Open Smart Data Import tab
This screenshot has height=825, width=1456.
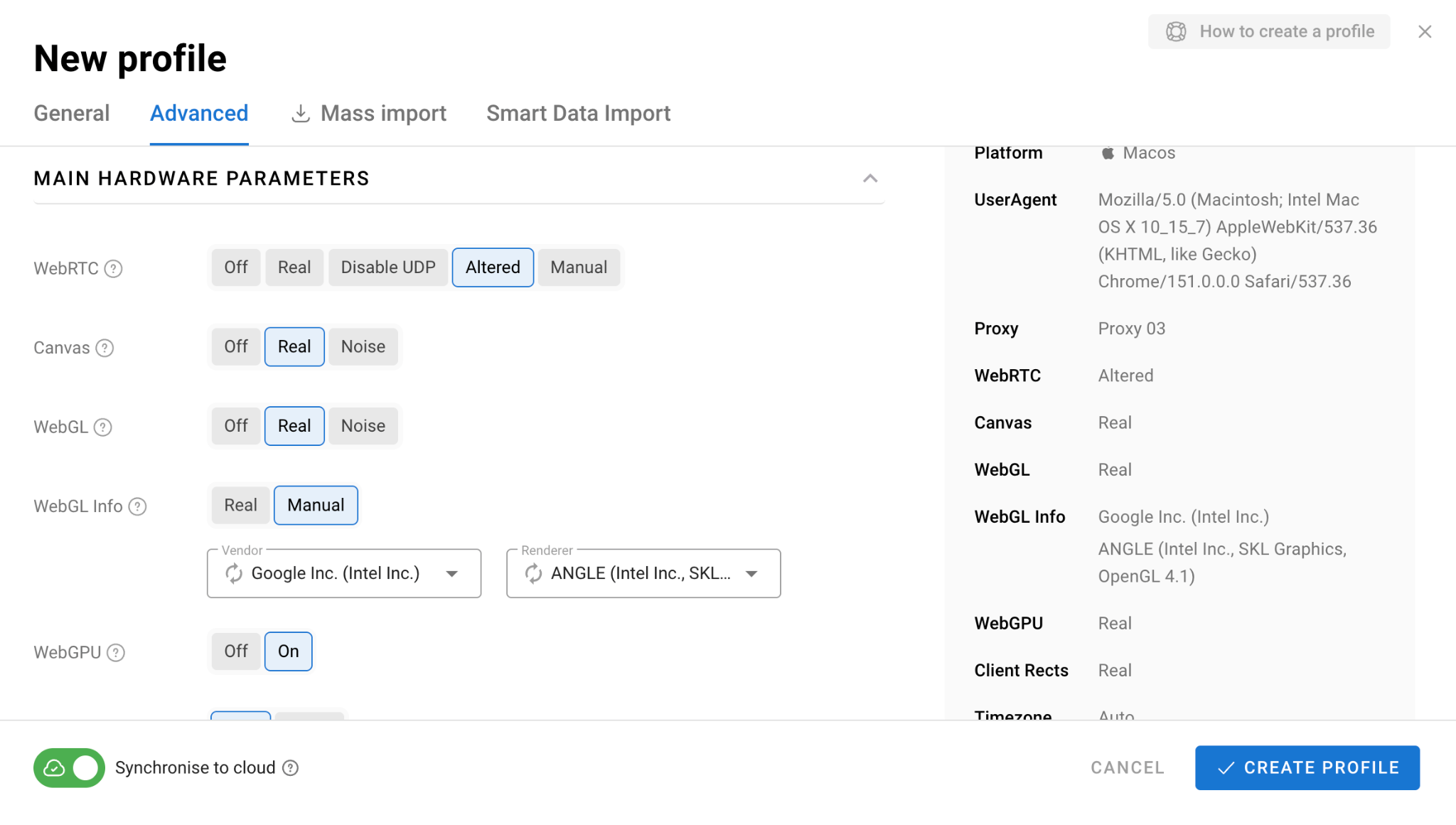point(579,114)
